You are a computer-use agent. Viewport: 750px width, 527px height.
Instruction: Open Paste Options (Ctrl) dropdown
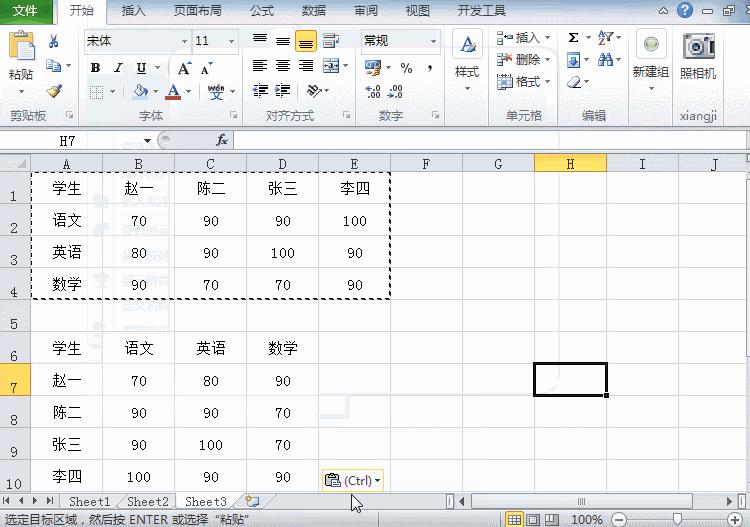(x=353, y=480)
